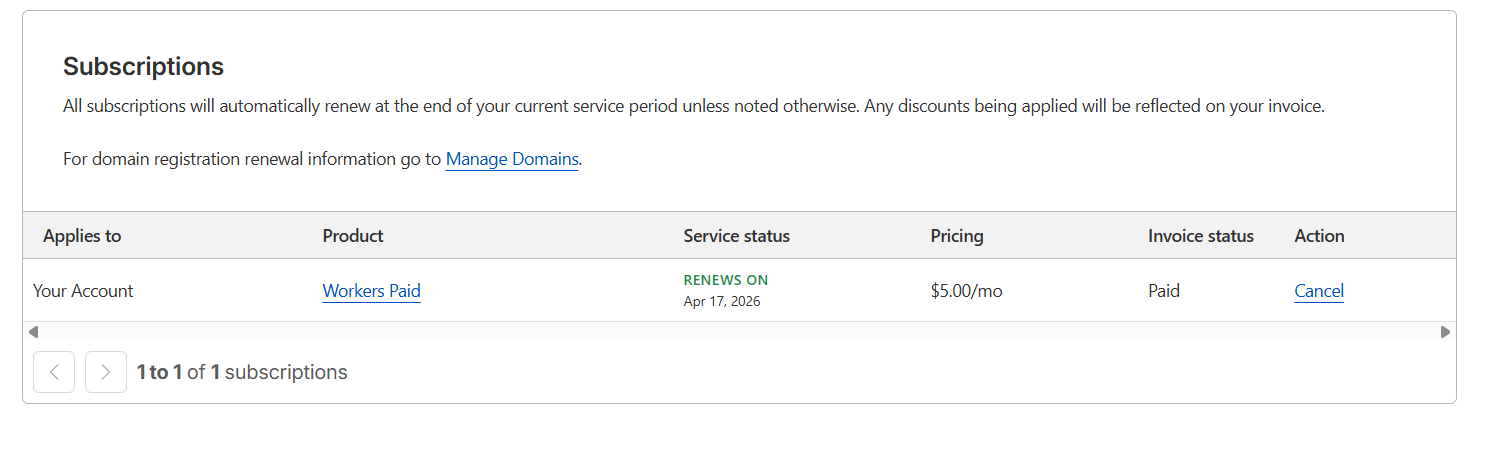This screenshot has width=1496, height=452.
Task: Go to the next subscriptions page
Action: 106,372
